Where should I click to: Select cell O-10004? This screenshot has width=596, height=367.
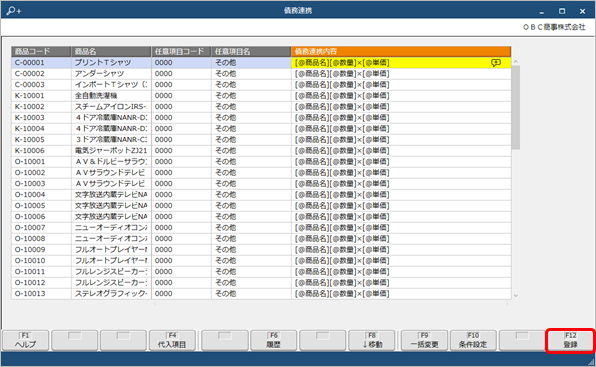pos(41,195)
